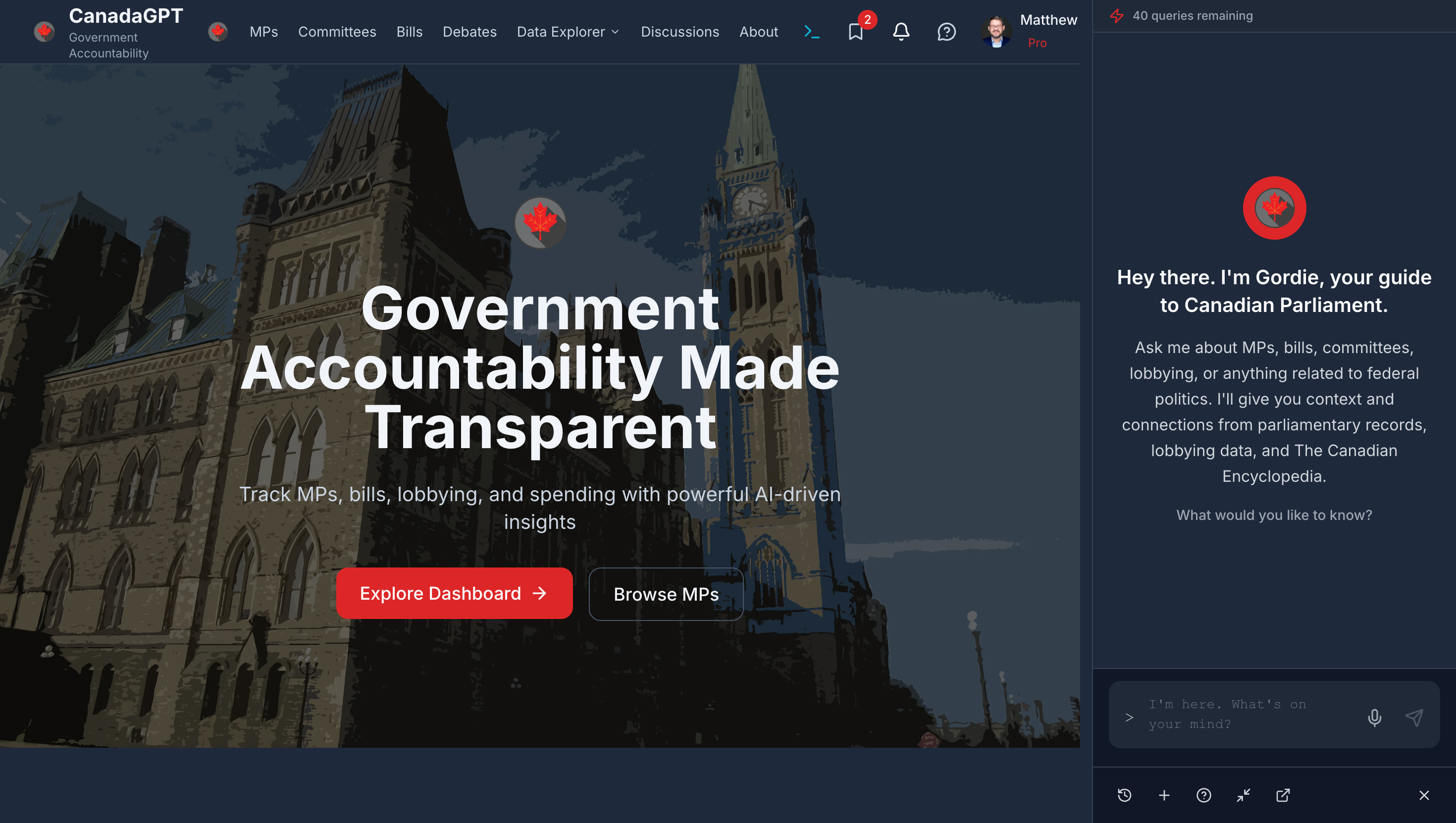
Task: Open the Bills section
Action: point(409,32)
